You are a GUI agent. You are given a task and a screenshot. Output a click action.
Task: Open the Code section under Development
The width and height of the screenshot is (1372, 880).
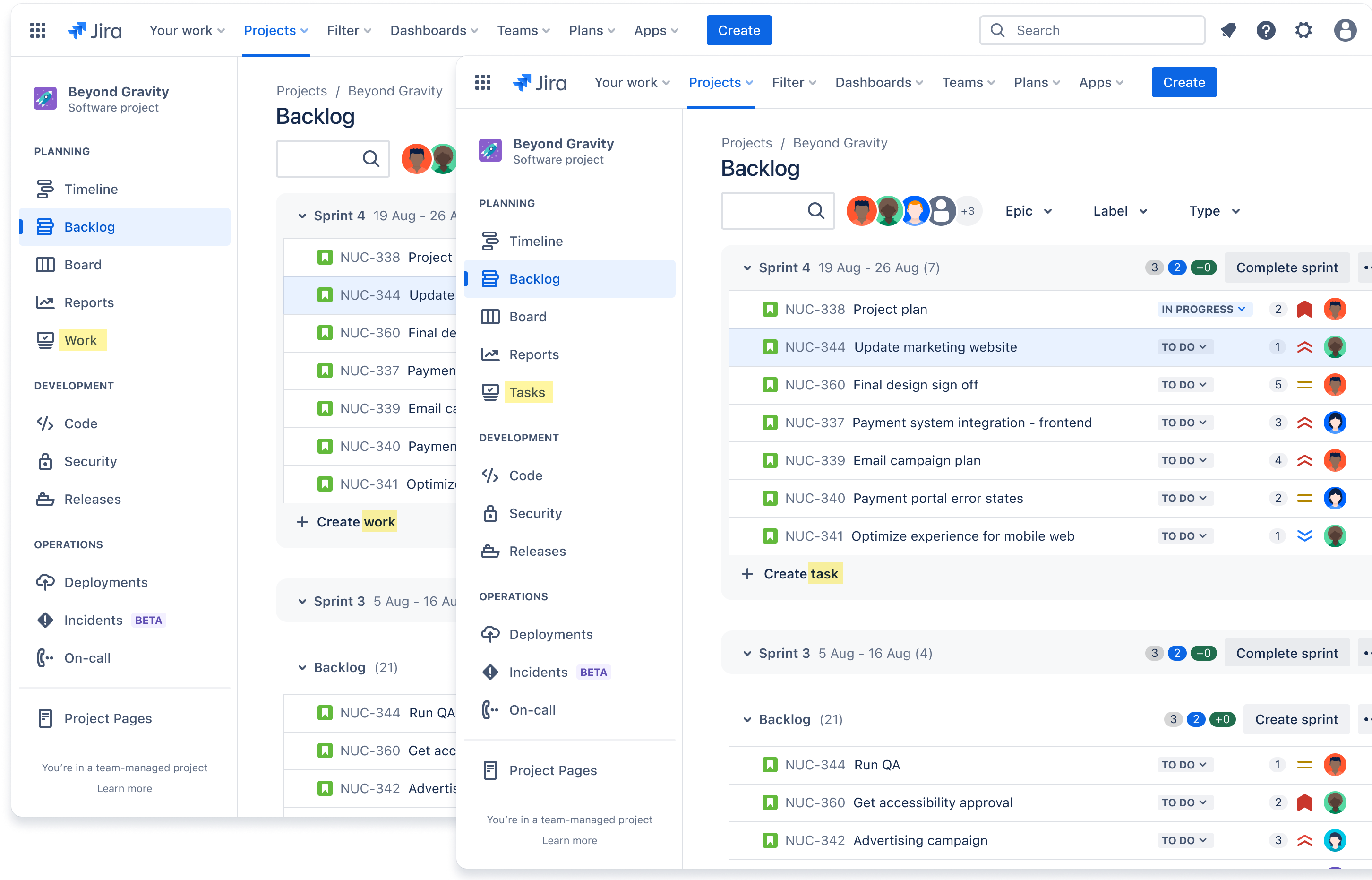pyautogui.click(x=525, y=475)
